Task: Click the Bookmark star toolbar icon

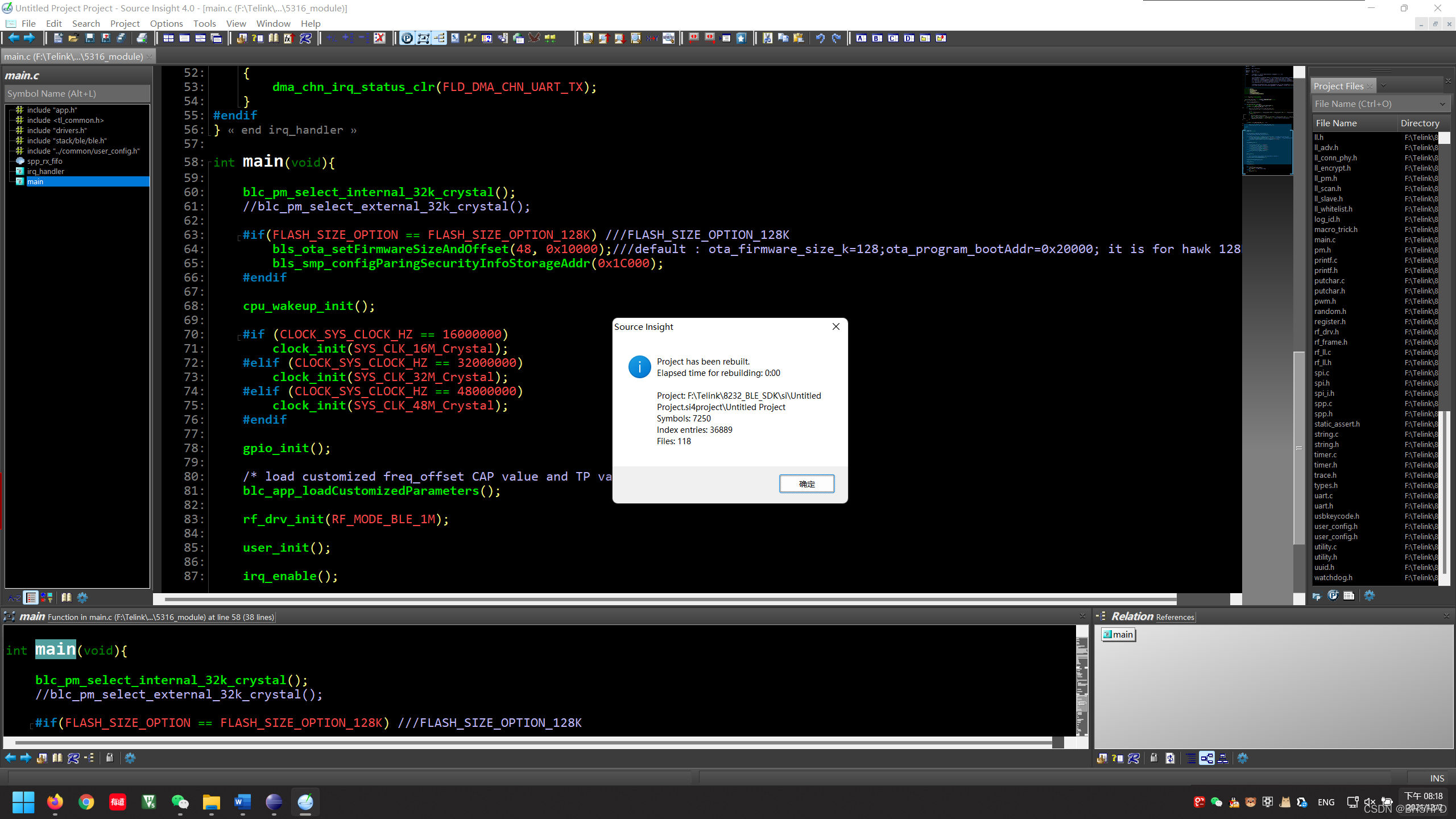Action: point(742,38)
